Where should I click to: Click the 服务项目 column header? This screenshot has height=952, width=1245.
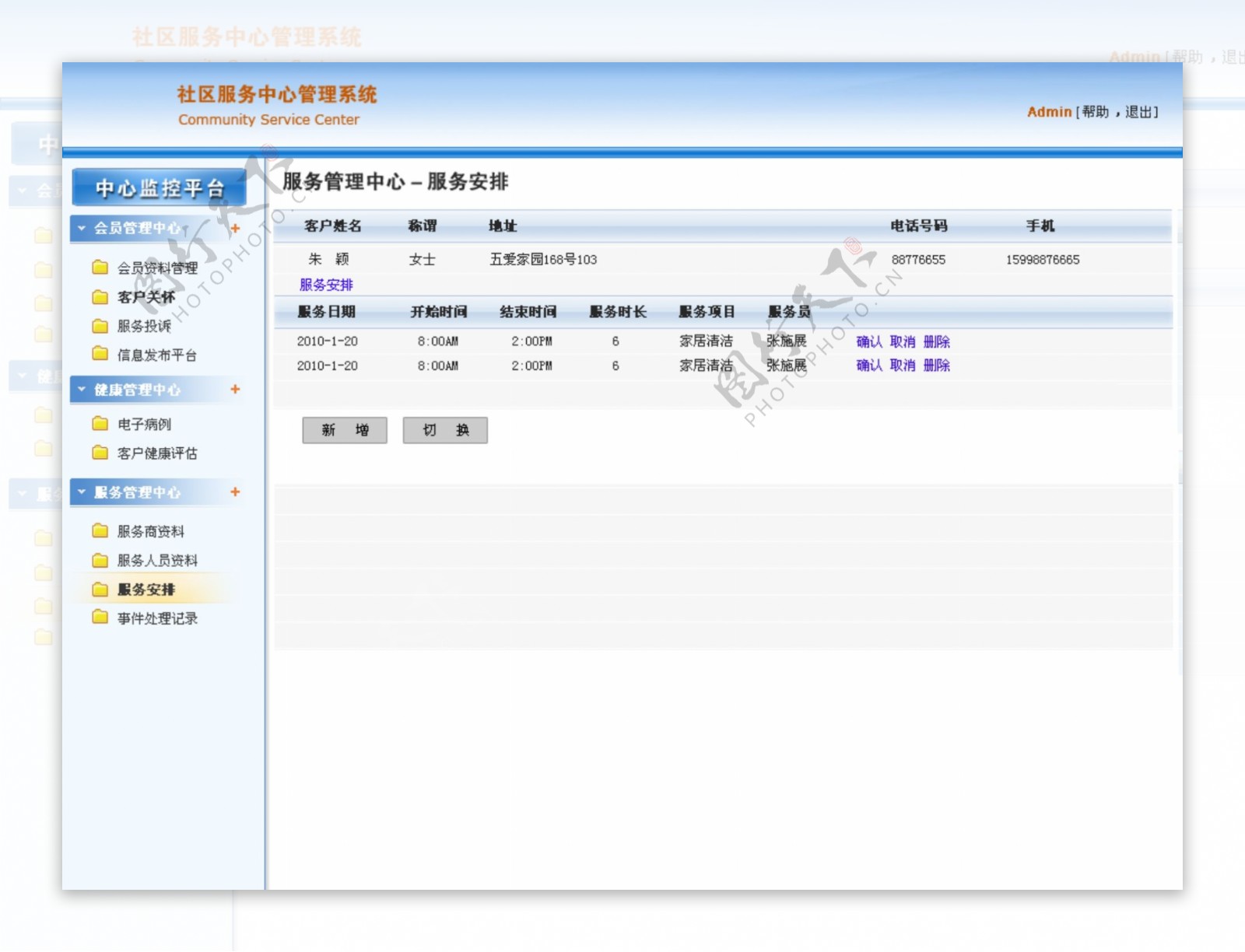click(707, 311)
